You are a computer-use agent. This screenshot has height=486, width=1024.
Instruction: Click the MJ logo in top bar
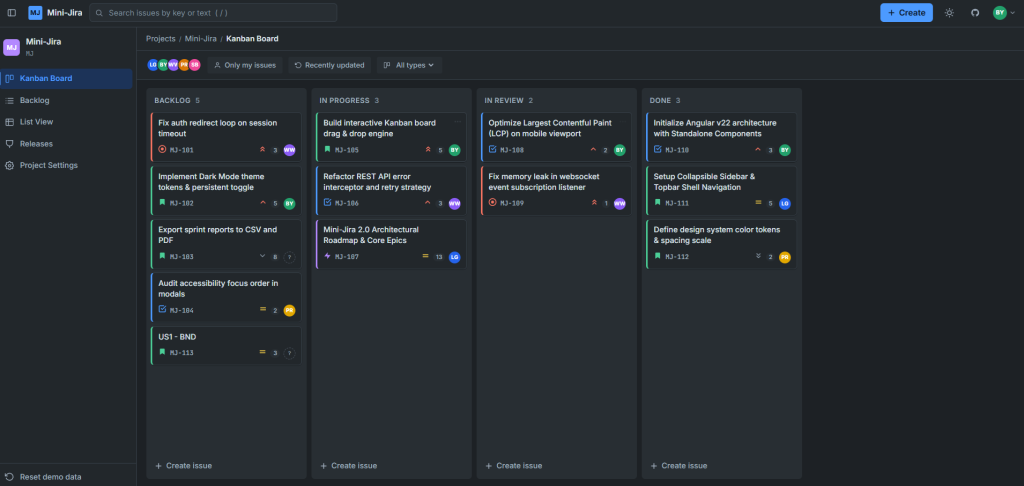(35, 12)
